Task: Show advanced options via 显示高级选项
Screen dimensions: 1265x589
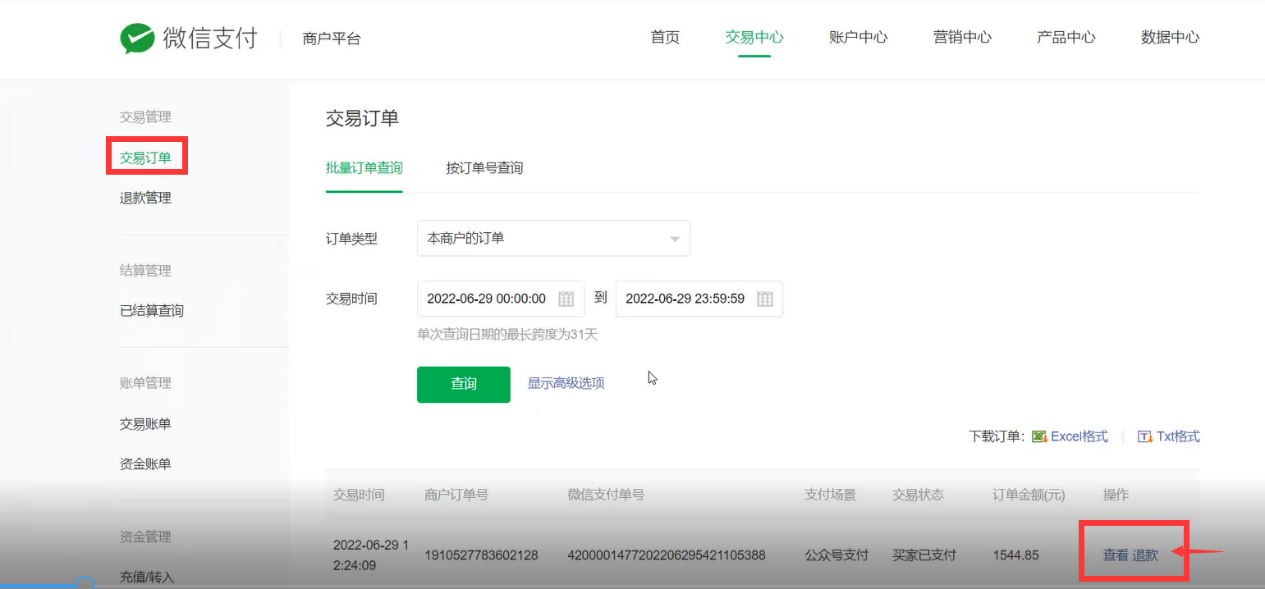Action: (566, 383)
